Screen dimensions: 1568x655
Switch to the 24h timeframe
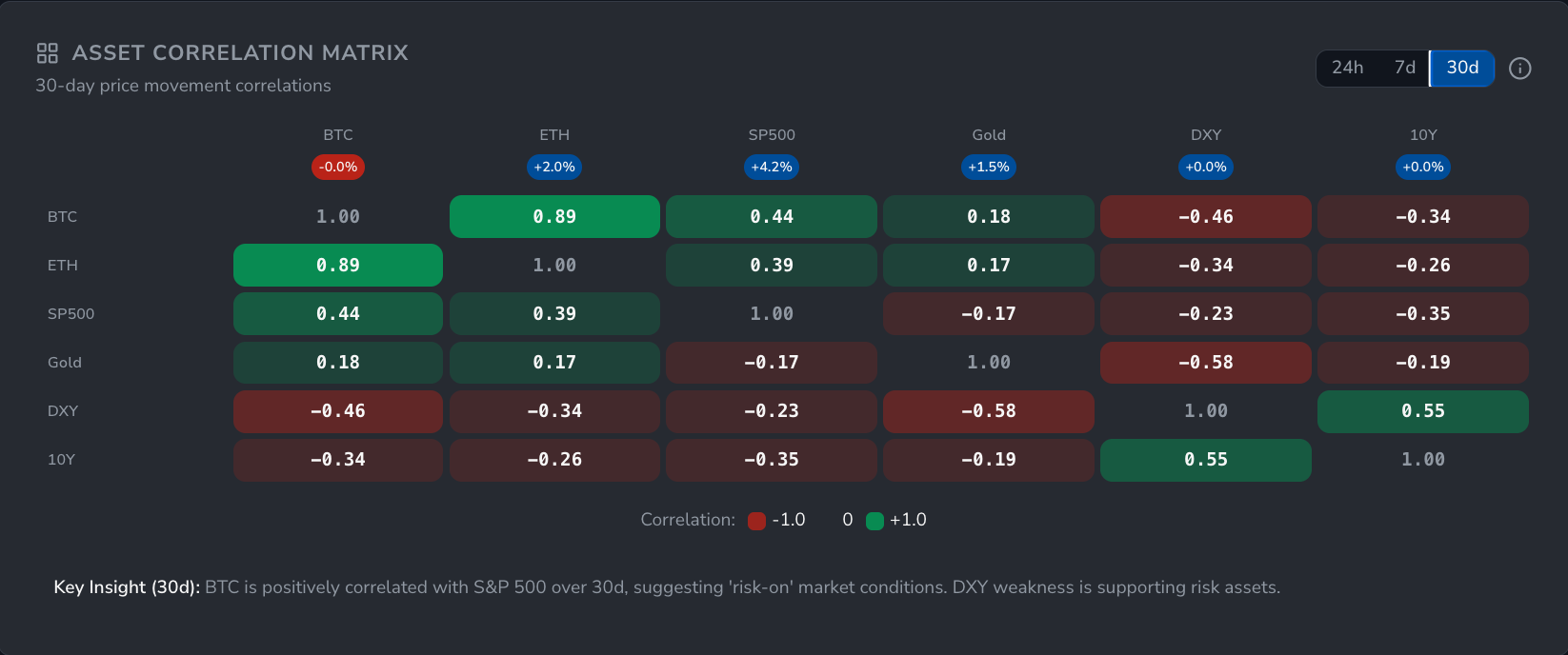(1347, 69)
